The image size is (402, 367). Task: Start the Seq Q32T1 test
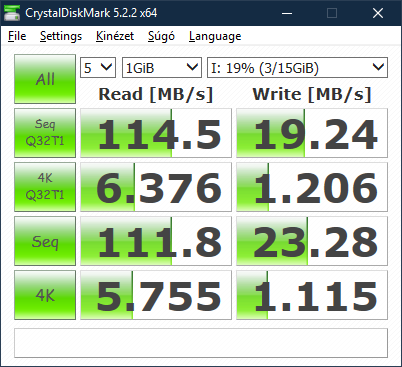coord(45,133)
